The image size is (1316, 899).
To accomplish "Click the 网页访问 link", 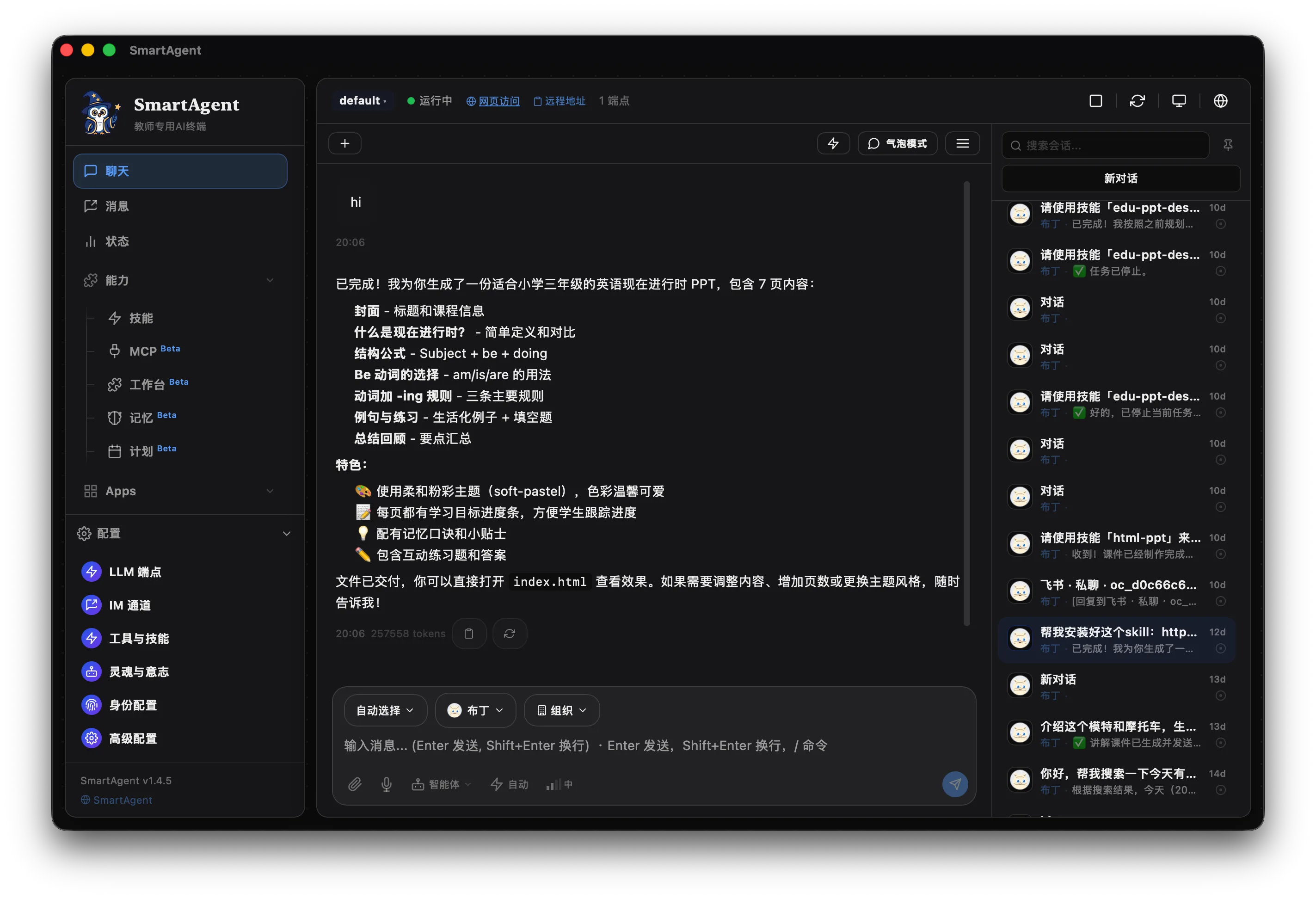I will tap(492, 101).
